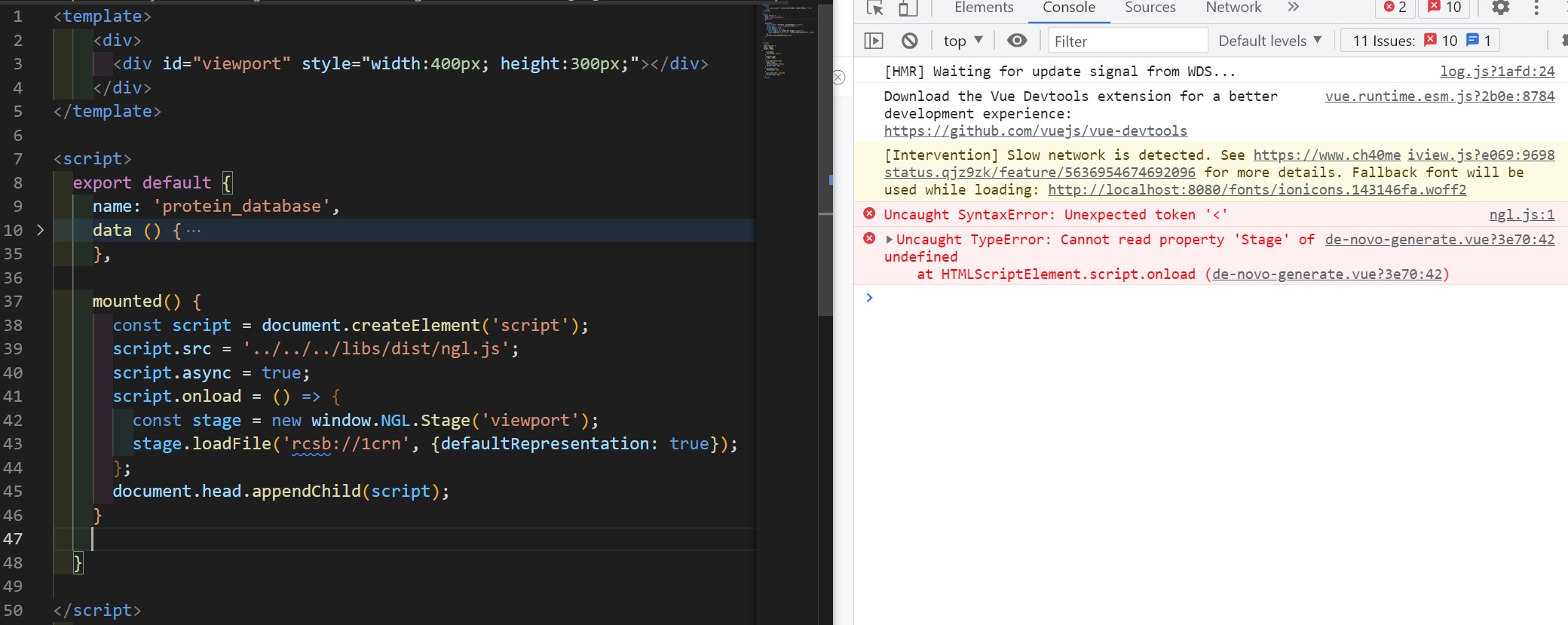Go to the Network tab
The height and width of the screenshot is (625, 1568).
point(1233,8)
